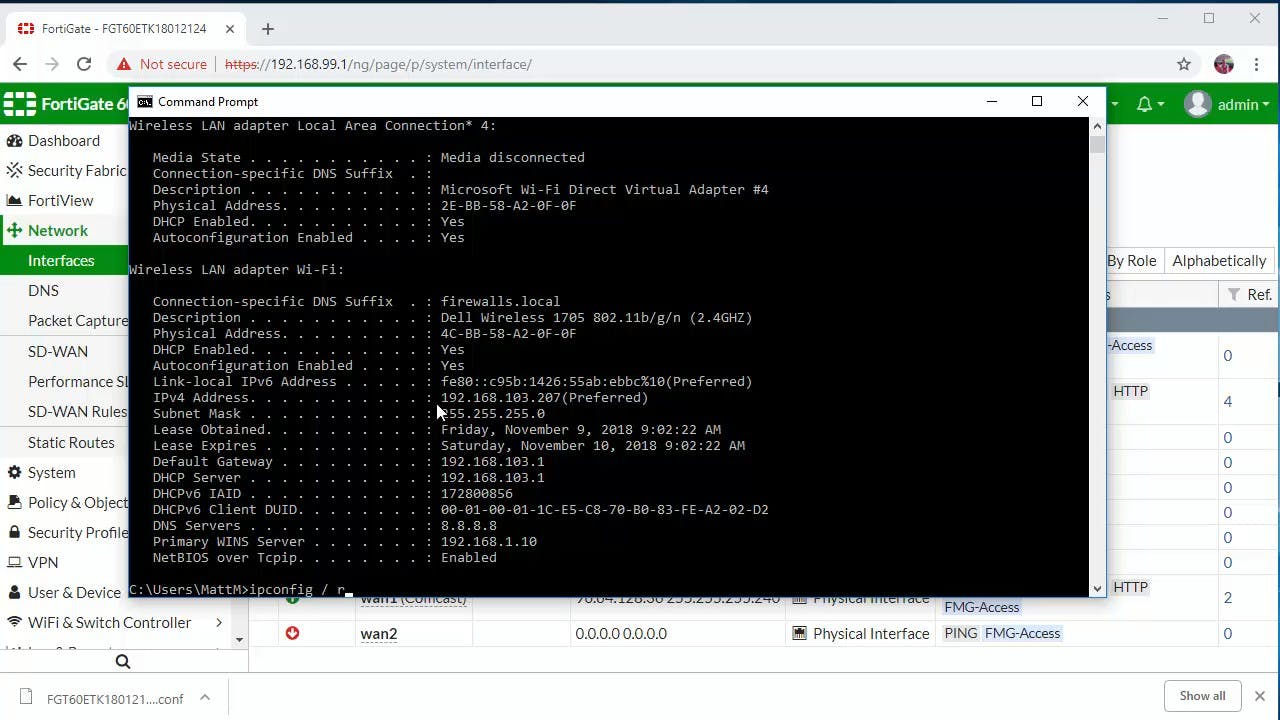Open a new browser tab

click(267, 29)
